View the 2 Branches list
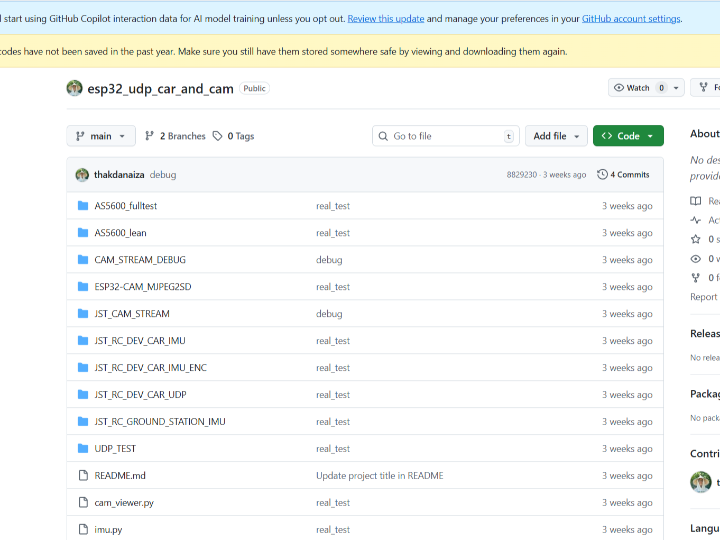 pos(175,136)
